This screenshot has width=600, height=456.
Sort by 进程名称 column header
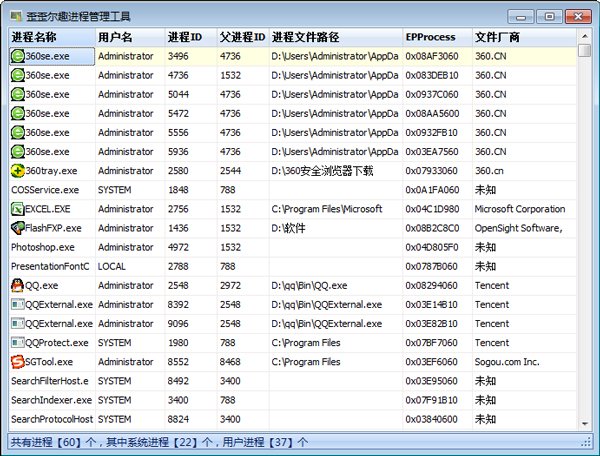coord(52,37)
